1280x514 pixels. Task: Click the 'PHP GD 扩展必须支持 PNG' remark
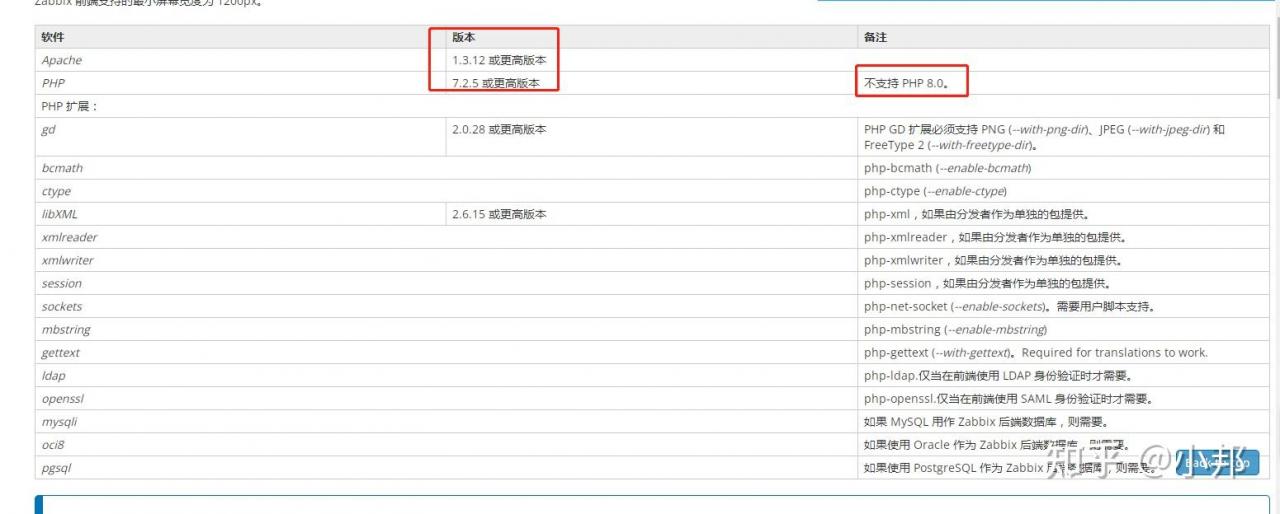(x=1044, y=137)
